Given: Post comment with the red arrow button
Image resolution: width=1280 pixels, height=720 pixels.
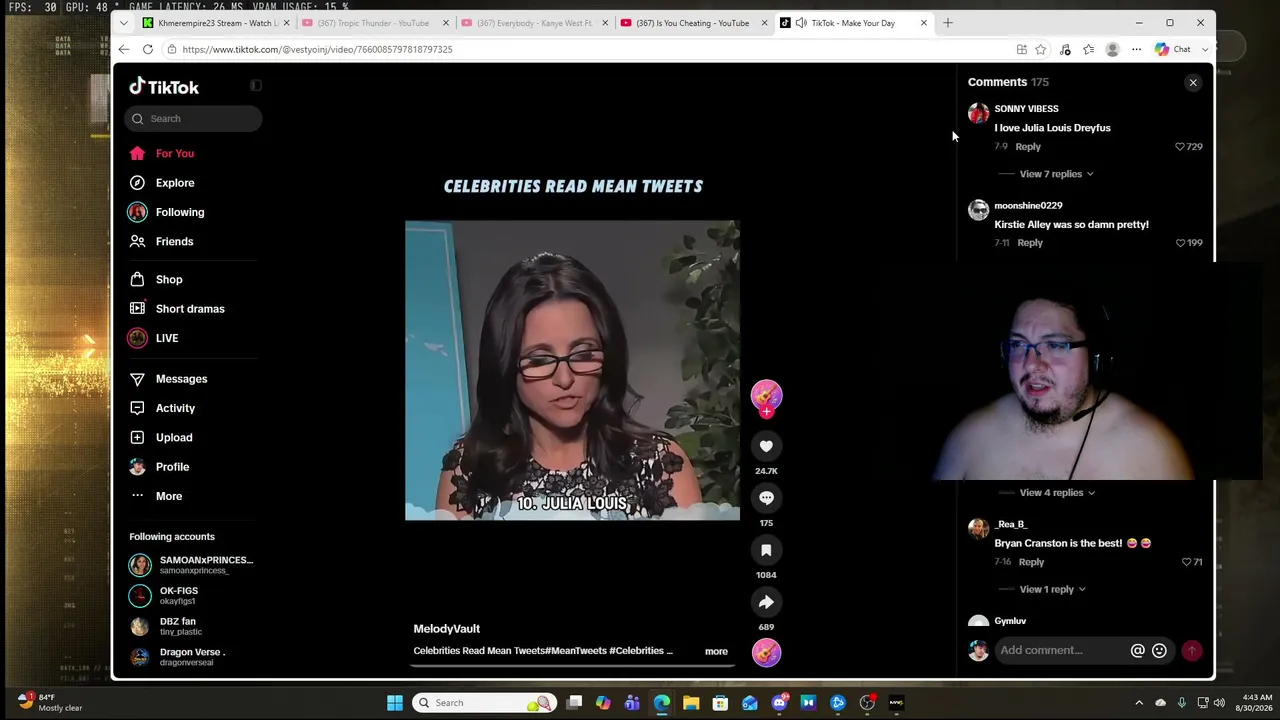Looking at the screenshot, I should pos(1192,651).
